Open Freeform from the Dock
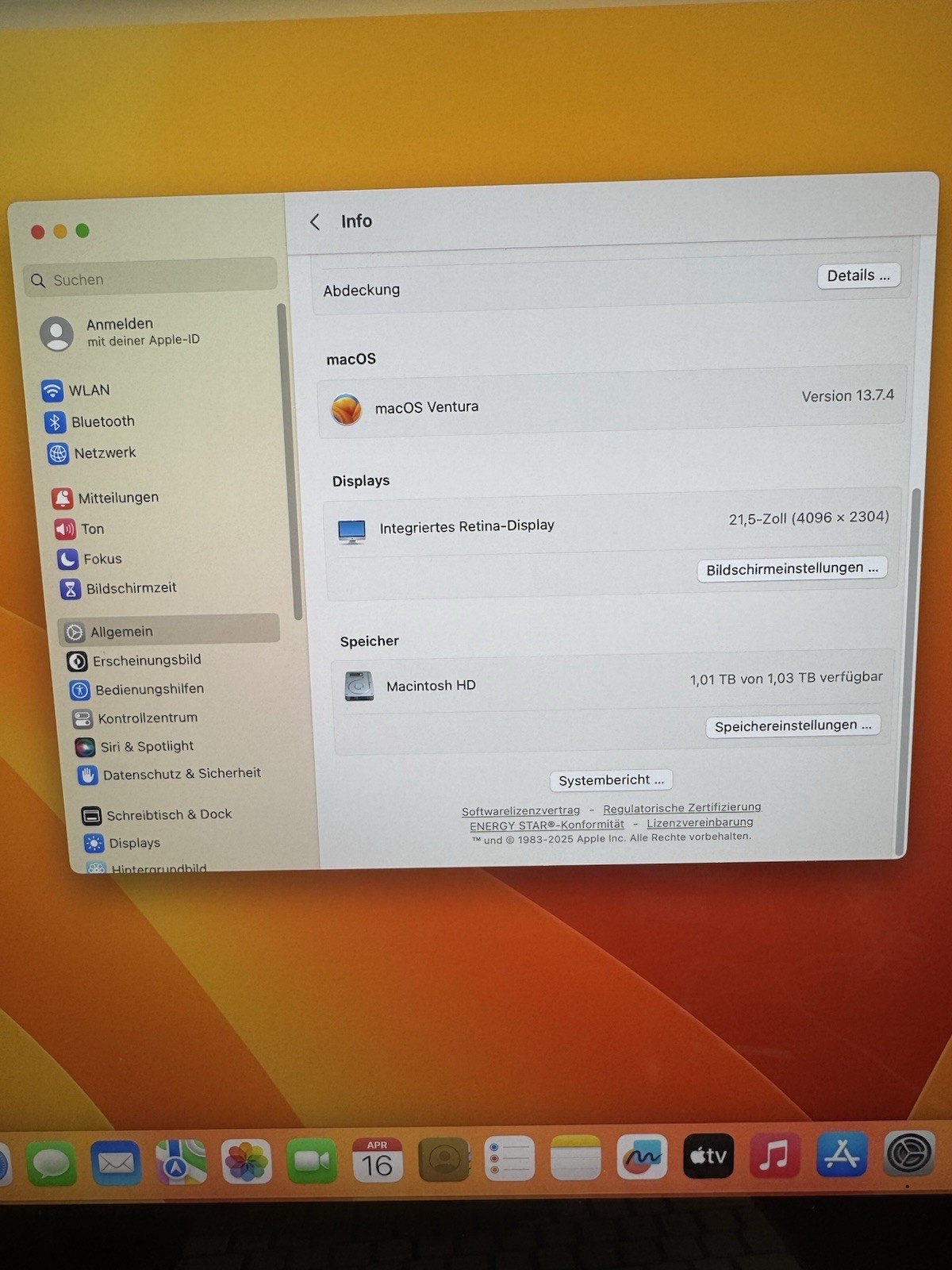This screenshot has width=952, height=1270. [642, 1156]
